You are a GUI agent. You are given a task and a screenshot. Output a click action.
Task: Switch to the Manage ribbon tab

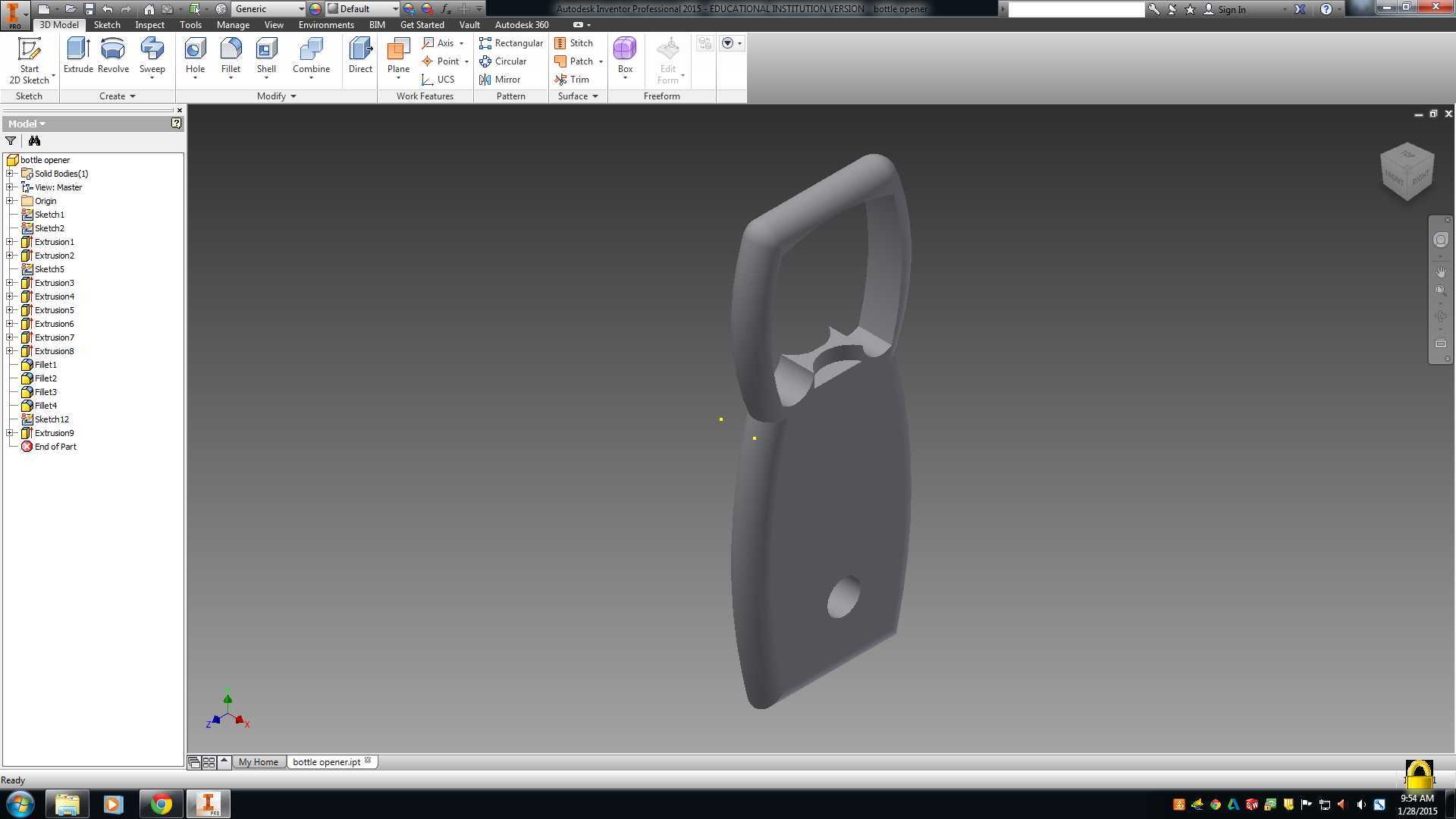pos(233,25)
